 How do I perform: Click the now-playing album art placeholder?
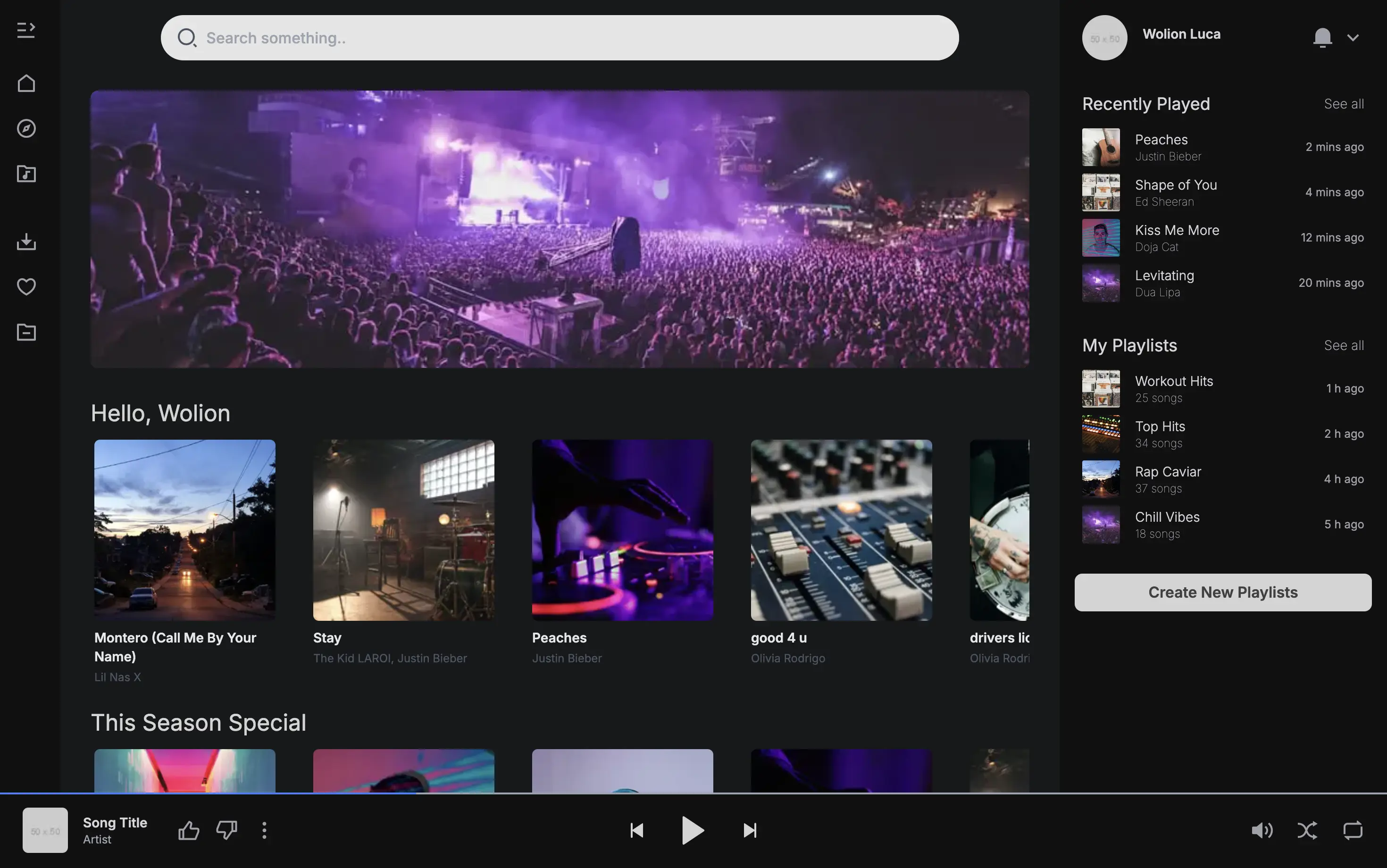45,830
